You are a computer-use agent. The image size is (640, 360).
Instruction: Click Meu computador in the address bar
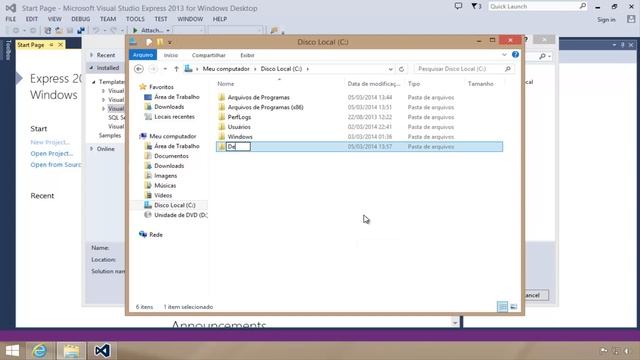(x=226, y=69)
